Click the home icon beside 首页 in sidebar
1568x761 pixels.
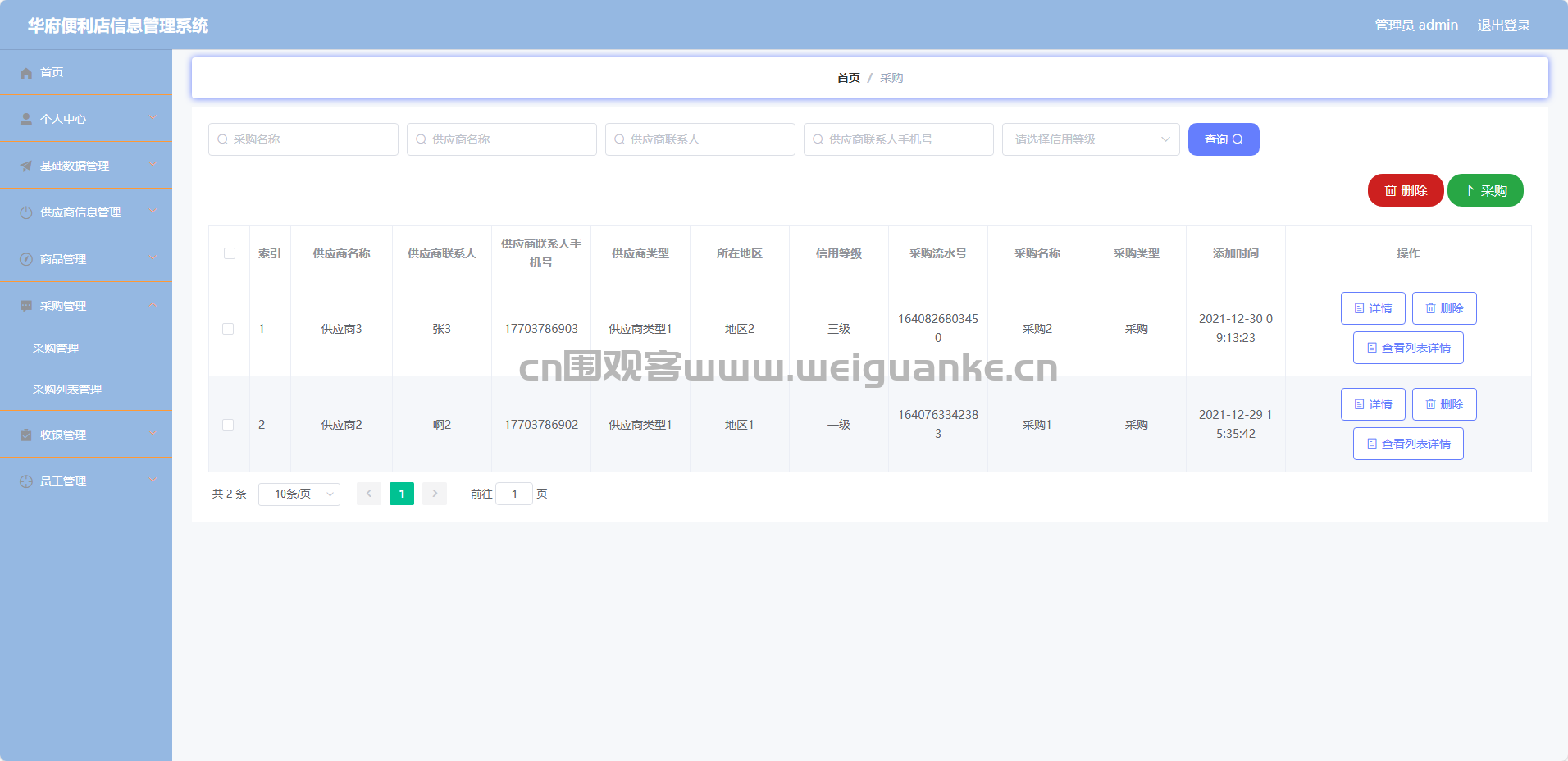[x=26, y=73]
